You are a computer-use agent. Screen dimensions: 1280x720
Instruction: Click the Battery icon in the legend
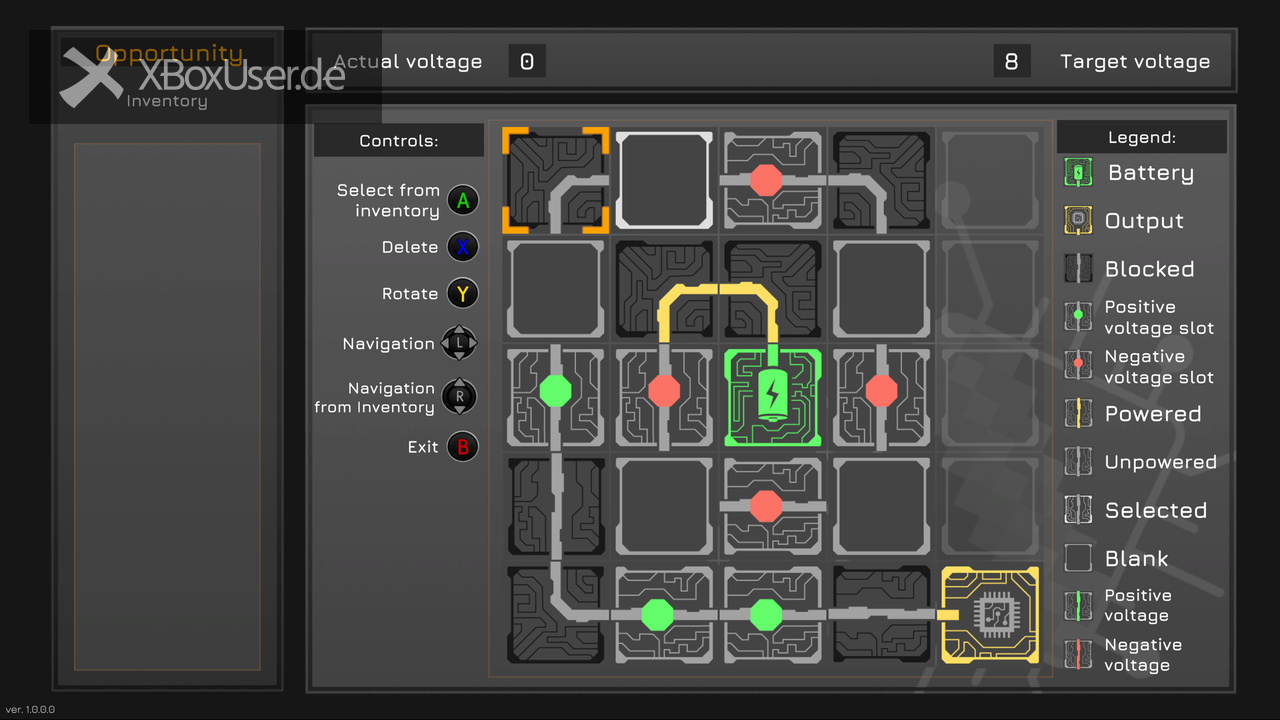pyautogui.click(x=1078, y=173)
